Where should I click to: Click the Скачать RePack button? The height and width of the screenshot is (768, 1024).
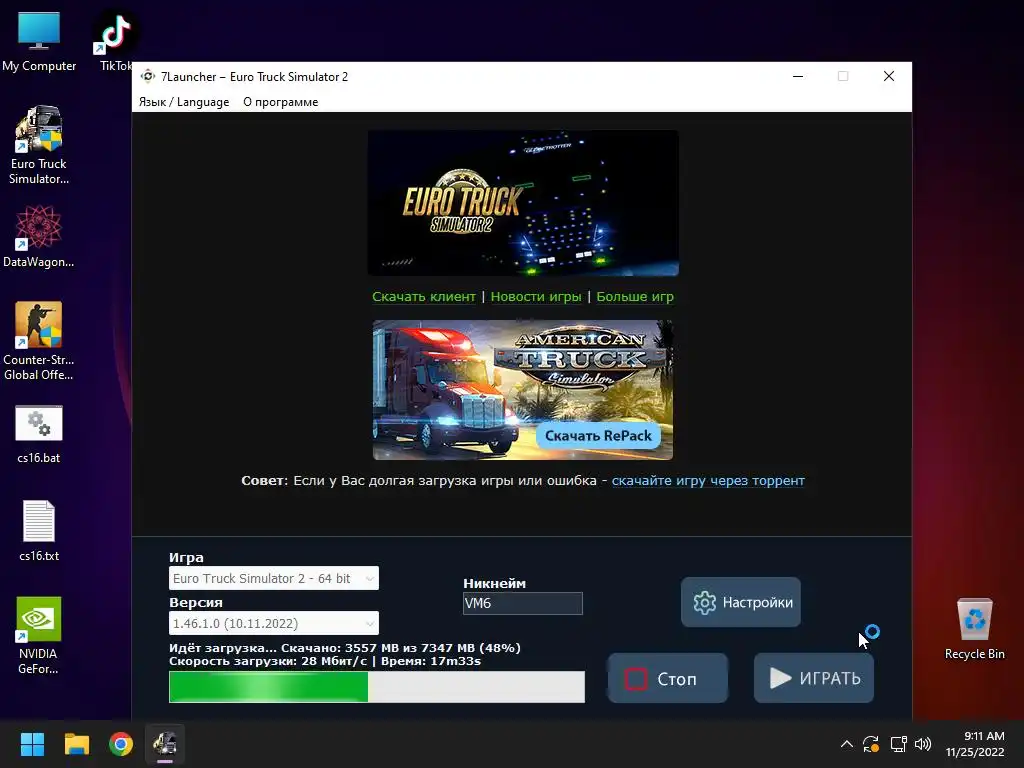point(598,436)
